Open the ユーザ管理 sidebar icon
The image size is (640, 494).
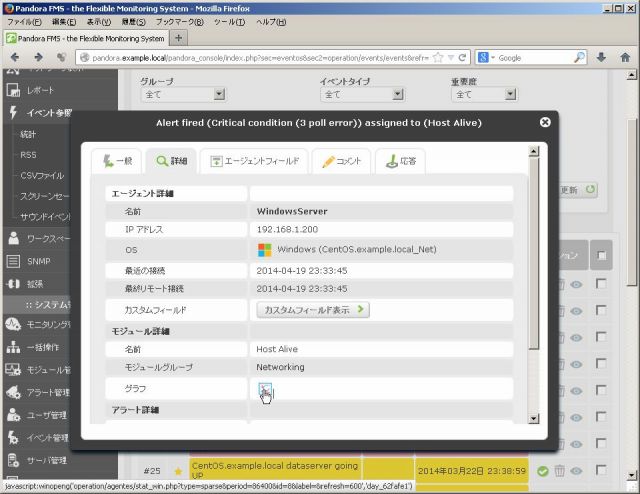[x=13, y=415]
